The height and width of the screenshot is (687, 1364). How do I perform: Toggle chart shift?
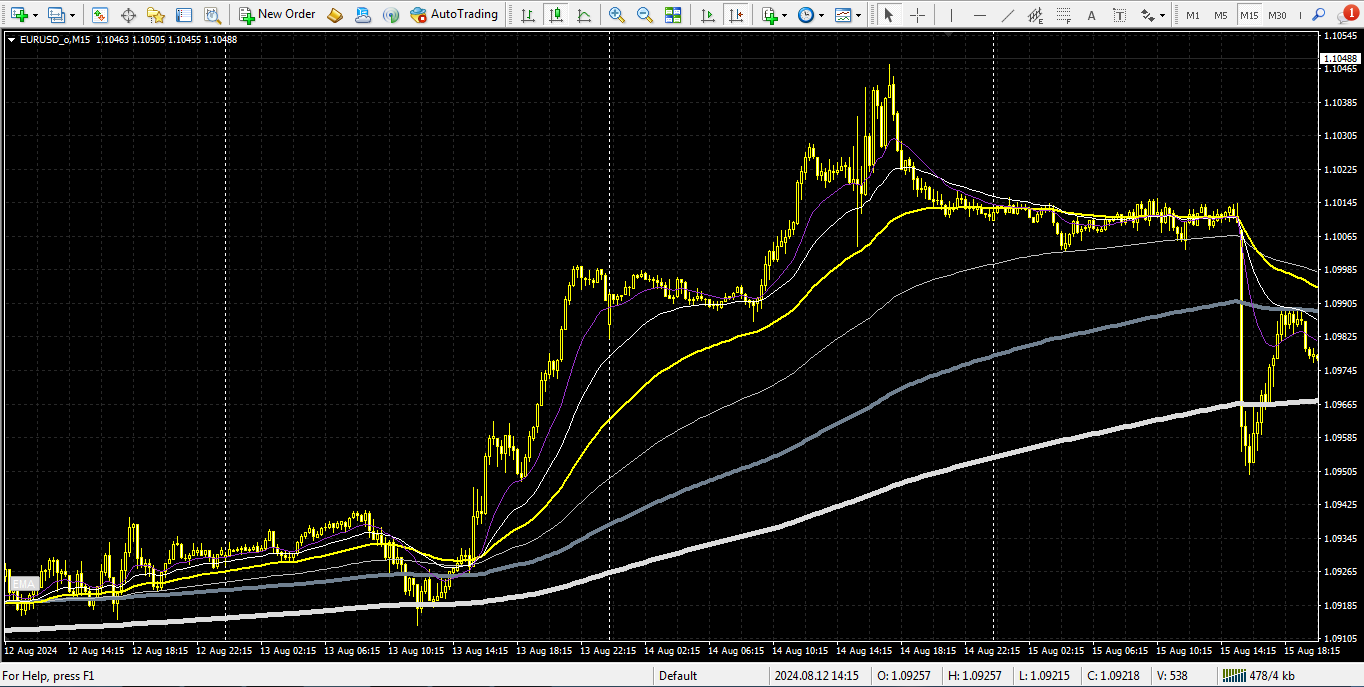click(736, 15)
